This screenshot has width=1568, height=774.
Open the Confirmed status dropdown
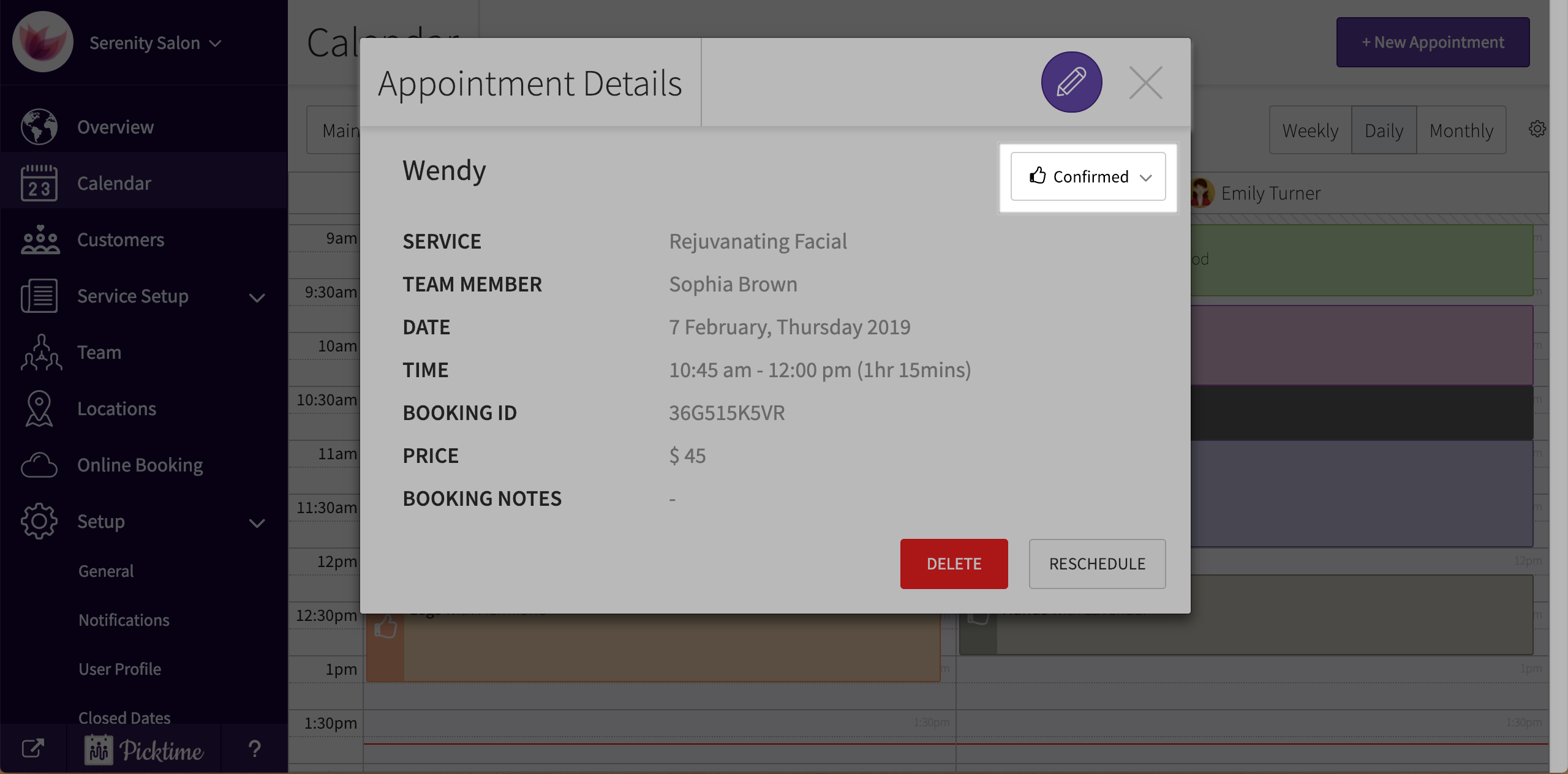click(x=1088, y=177)
